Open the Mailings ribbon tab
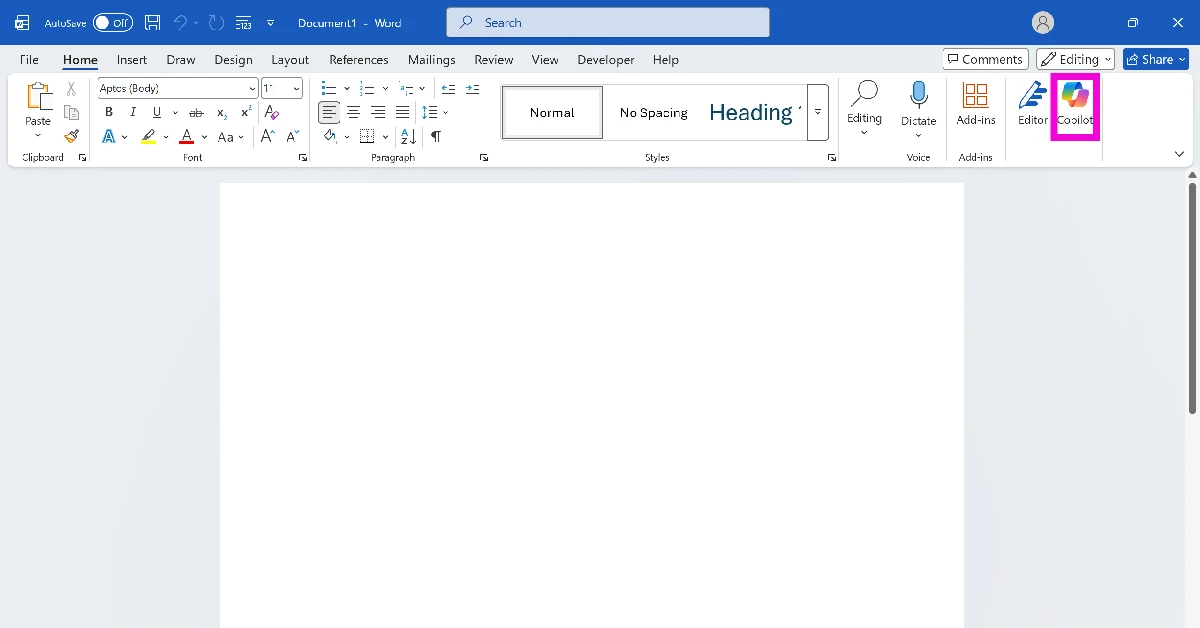Screen dimensions: 1200x628 coord(431,59)
